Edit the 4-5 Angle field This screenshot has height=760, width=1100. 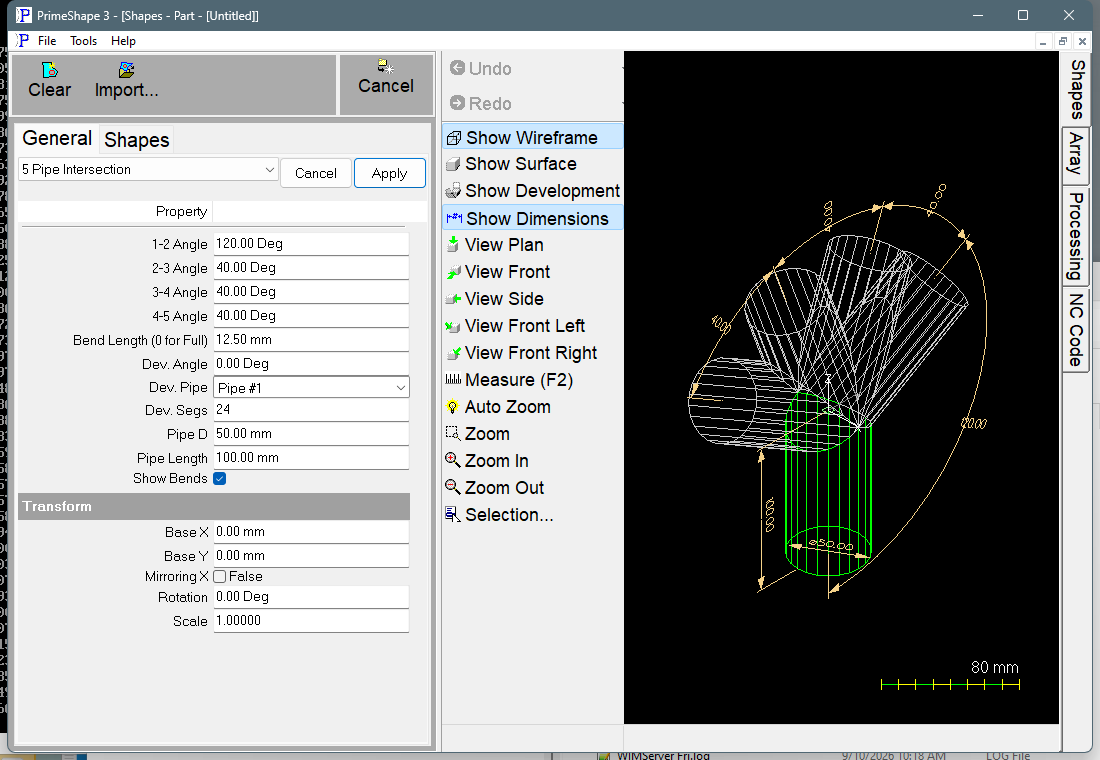click(311, 315)
